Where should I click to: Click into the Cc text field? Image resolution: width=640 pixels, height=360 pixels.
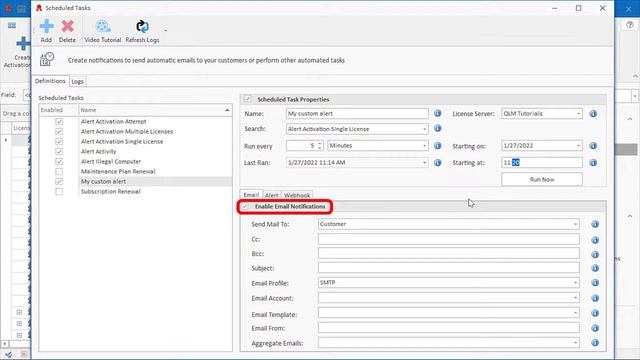pyautogui.click(x=449, y=239)
